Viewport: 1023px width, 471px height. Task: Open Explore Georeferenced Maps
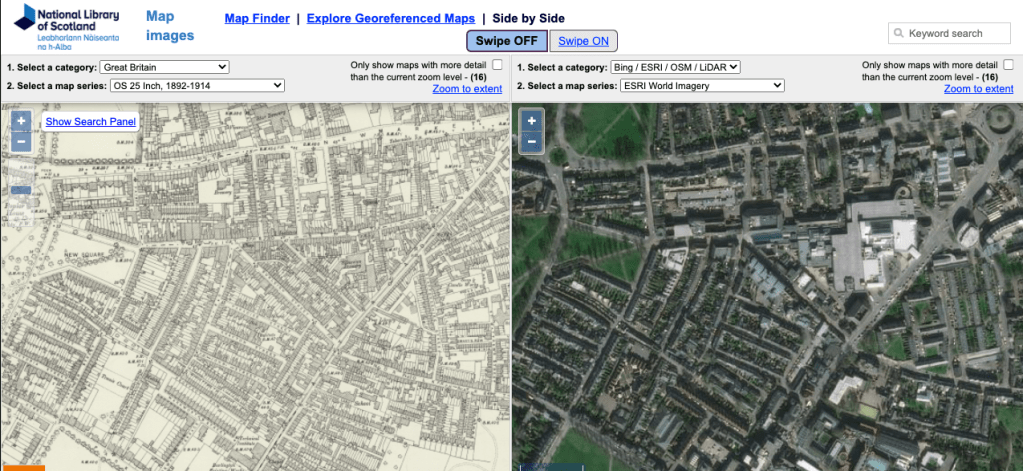point(390,18)
